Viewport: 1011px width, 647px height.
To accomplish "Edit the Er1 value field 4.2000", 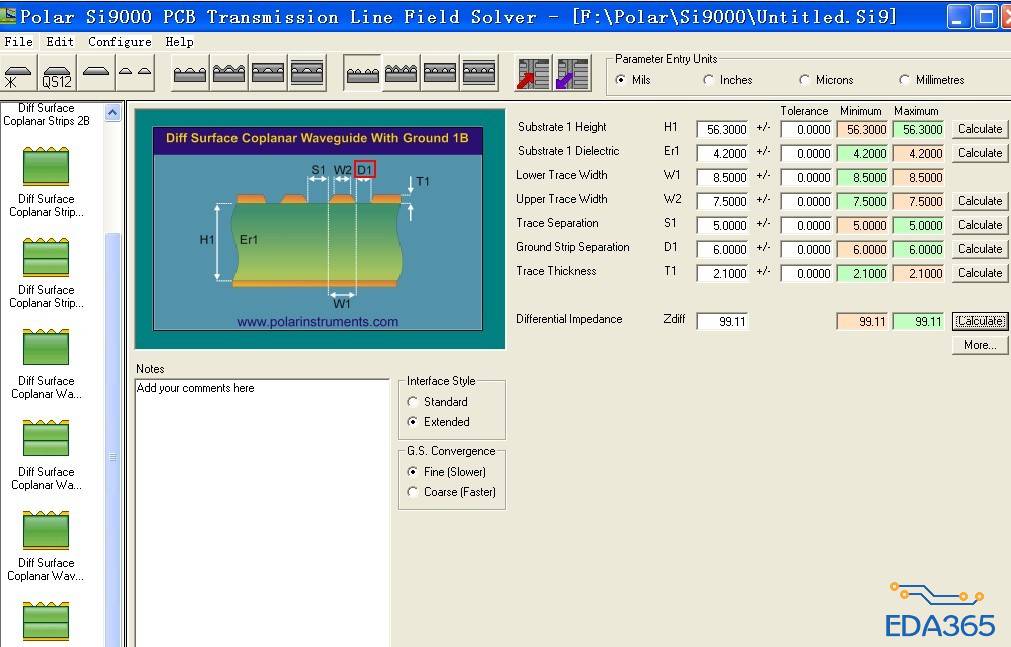I will click(x=722, y=154).
